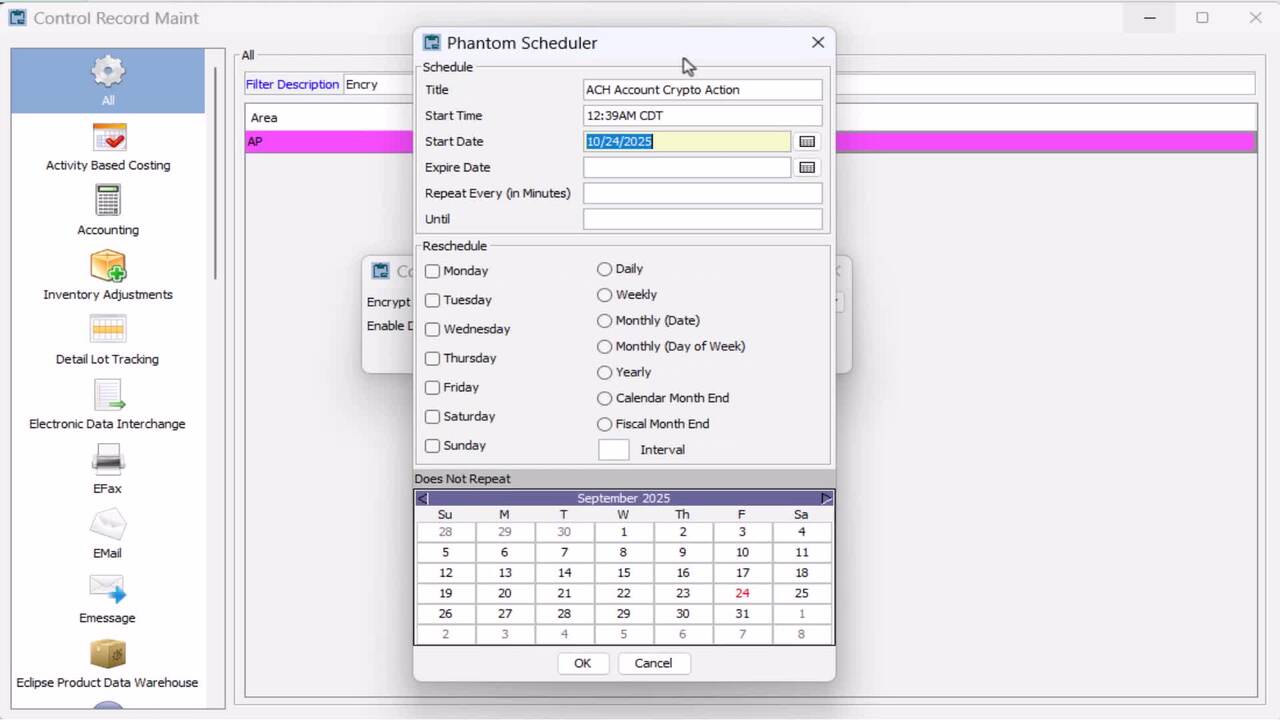Click the Repeat Every (in Minutes) field

tap(702, 193)
